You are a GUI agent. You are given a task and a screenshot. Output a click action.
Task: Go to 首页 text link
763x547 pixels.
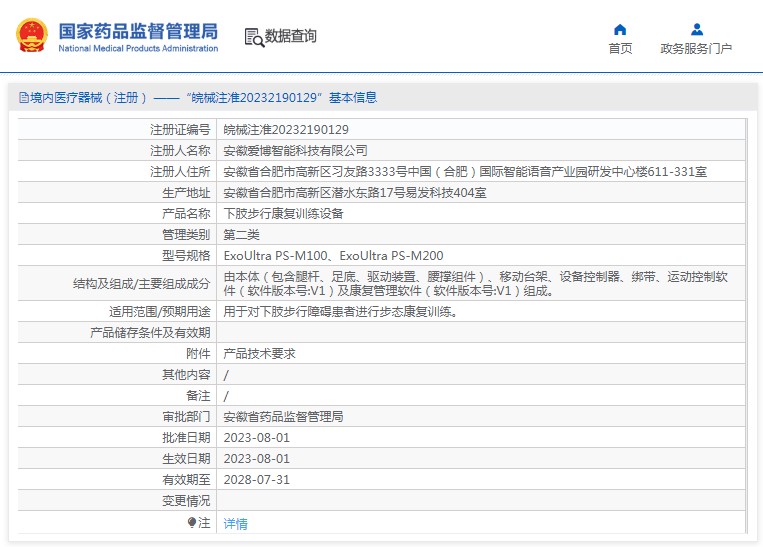[620, 49]
